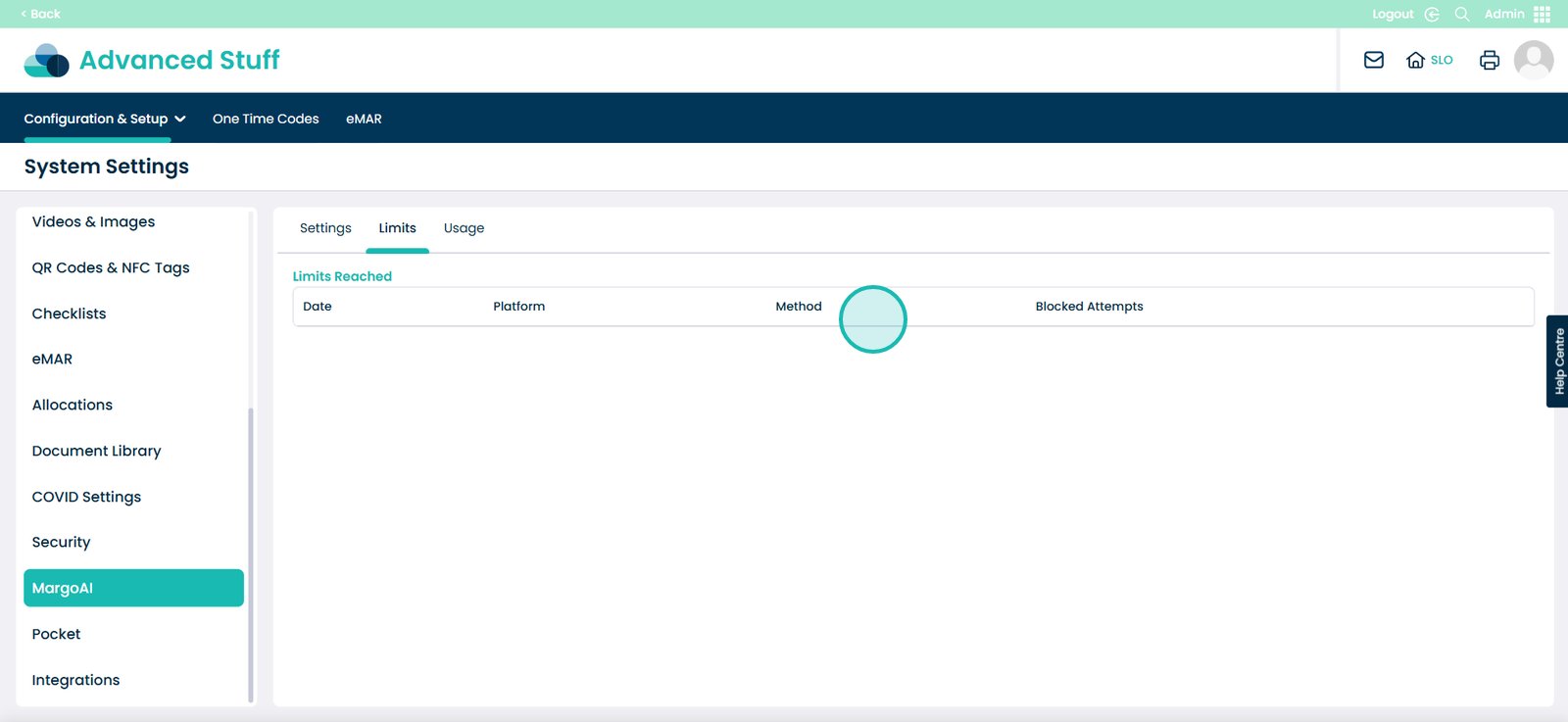Open eMAR in the top navigation bar
The height and width of the screenshot is (722, 1568).
tap(364, 119)
